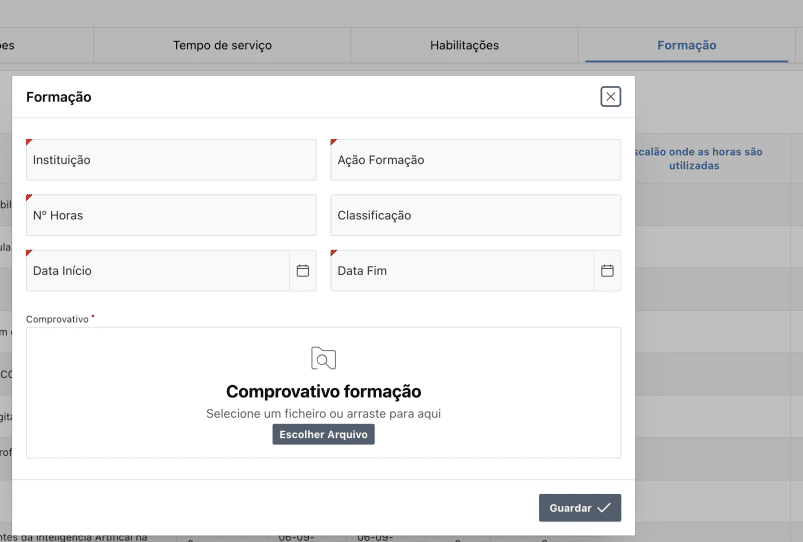This screenshot has height=542, width=803.
Task: Select the Formação tab
Action: click(x=686, y=45)
